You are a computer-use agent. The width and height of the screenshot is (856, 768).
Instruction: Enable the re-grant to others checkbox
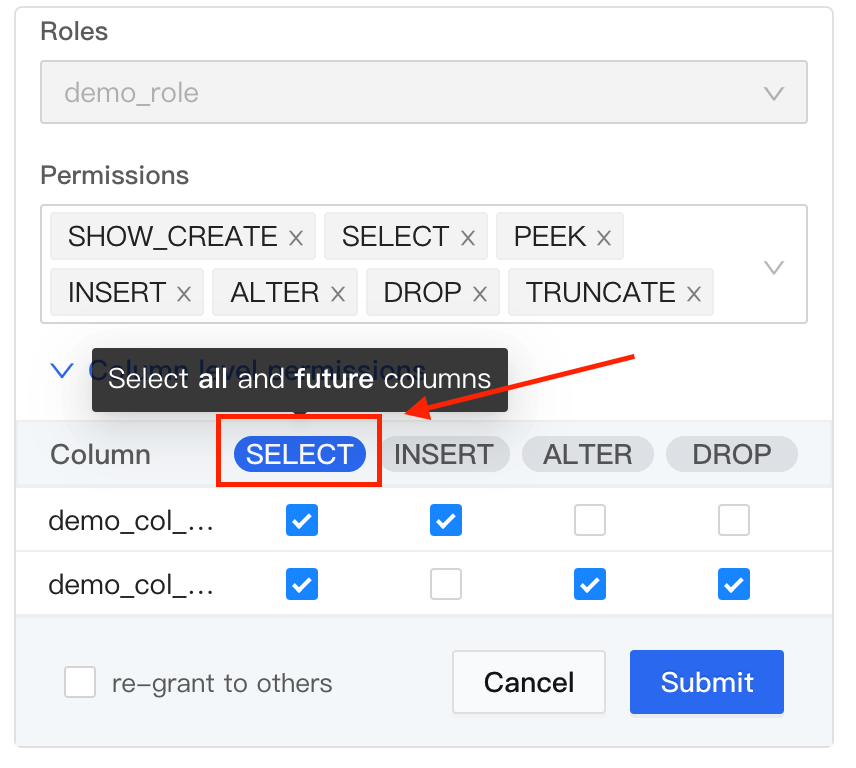point(80,683)
